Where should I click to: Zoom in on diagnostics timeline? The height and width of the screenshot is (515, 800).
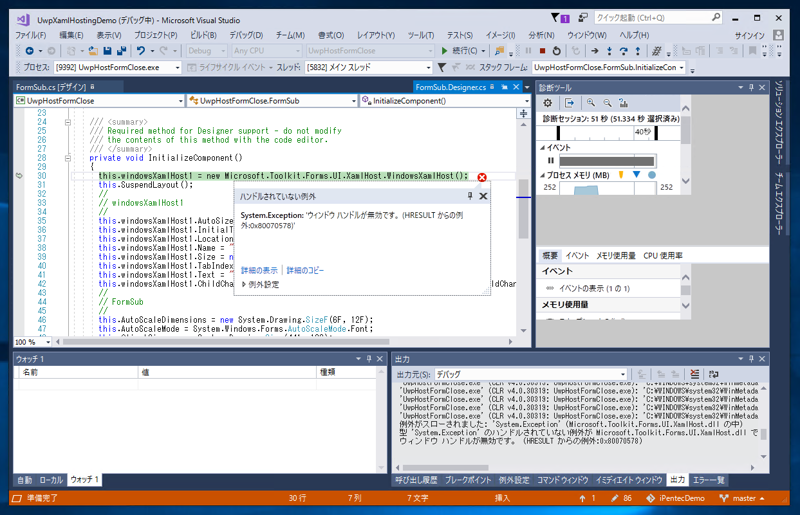pos(591,103)
